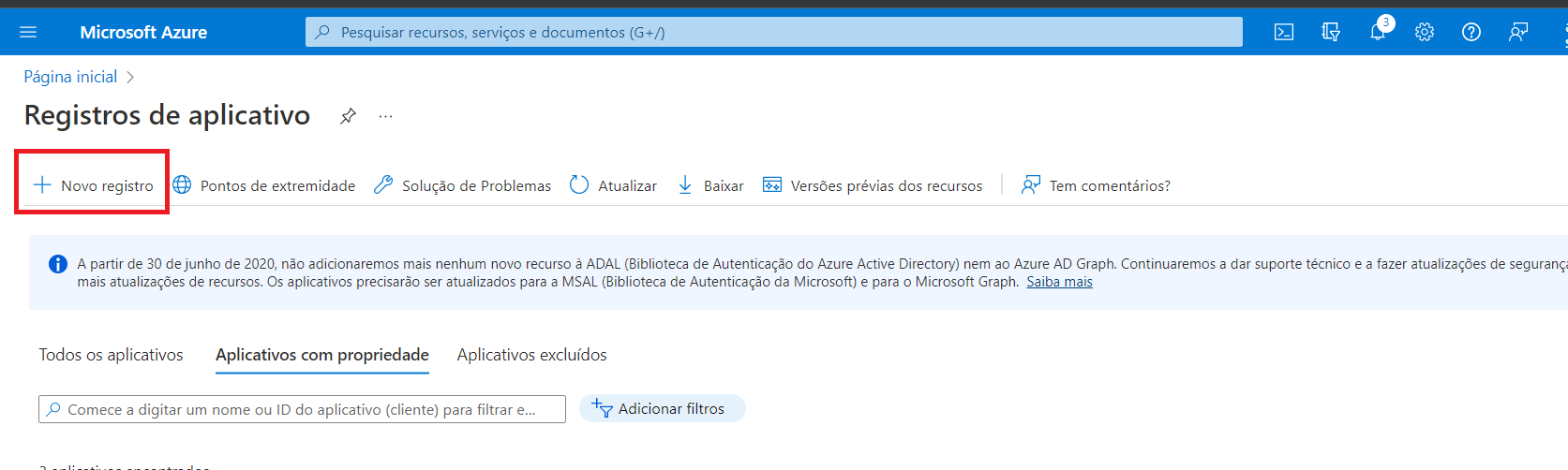Refresh list with Atualizar

click(x=614, y=185)
